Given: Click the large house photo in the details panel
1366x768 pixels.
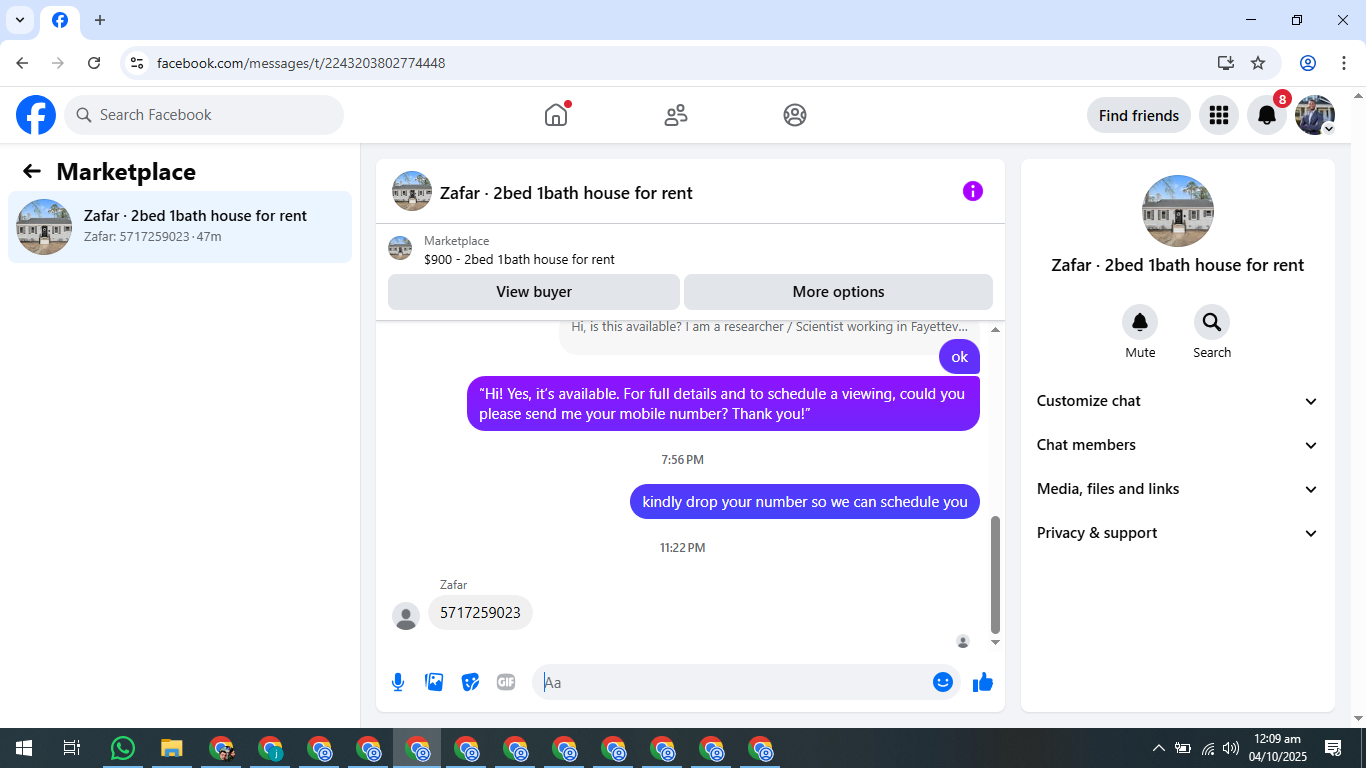Looking at the screenshot, I should (1178, 211).
